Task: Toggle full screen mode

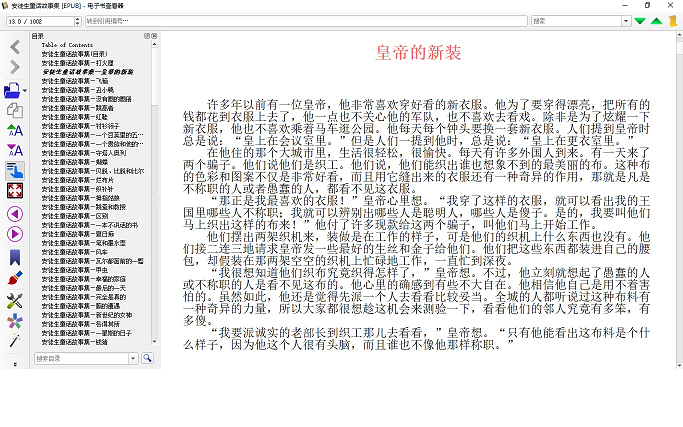Action: (14, 191)
